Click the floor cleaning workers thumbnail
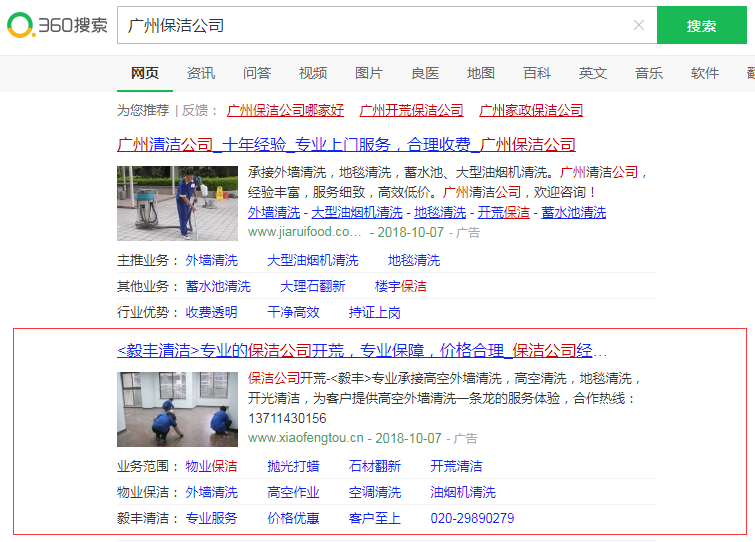The height and width of the screenshot is (542, 755). (x=177, y=409)
